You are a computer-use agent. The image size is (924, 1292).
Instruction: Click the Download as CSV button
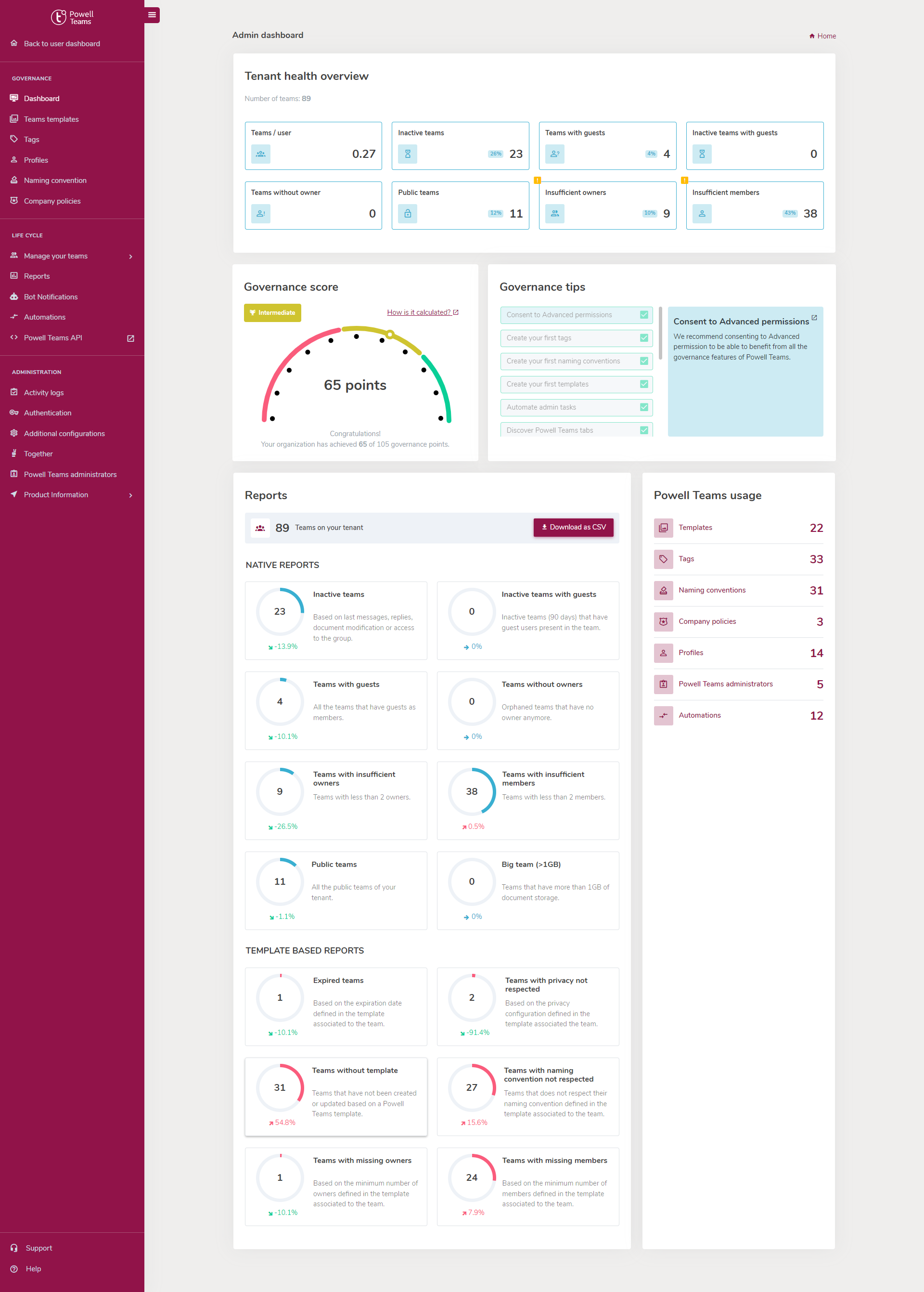[573, 528]
